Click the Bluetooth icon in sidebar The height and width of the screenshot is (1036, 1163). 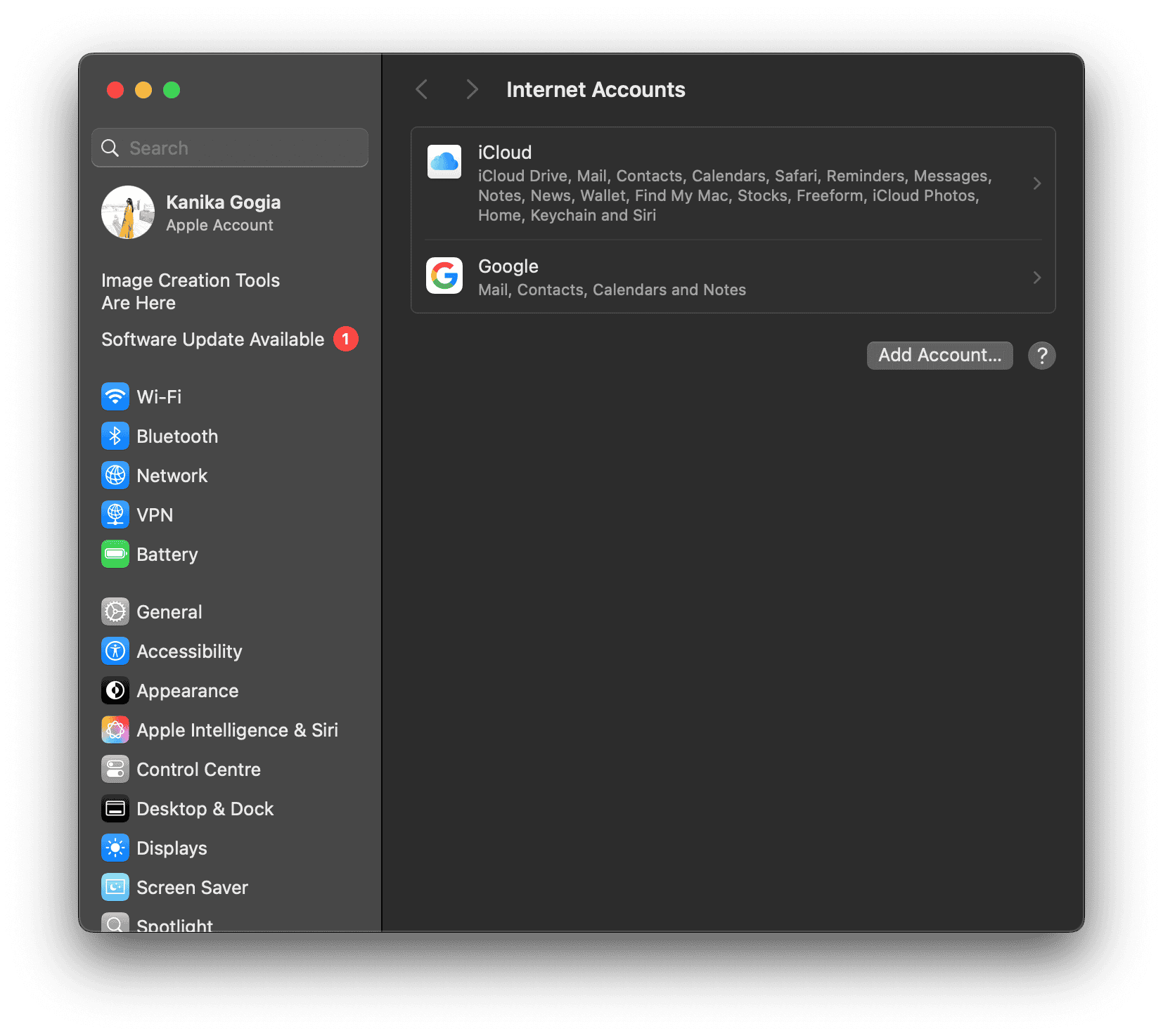point(115,436)
